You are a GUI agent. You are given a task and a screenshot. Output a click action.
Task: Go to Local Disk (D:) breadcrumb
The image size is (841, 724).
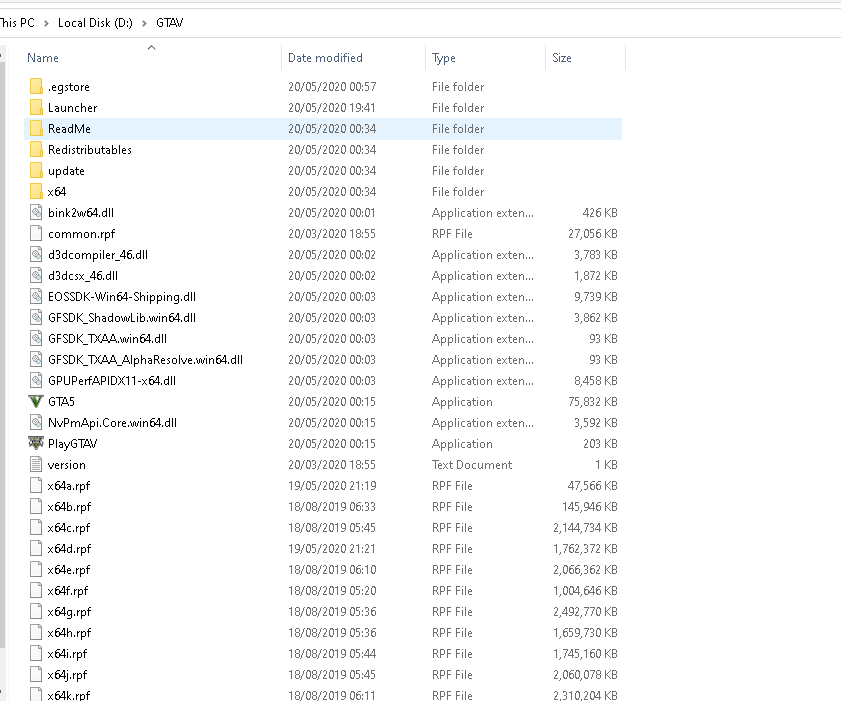pyautogui.click(x=95, y=23)
